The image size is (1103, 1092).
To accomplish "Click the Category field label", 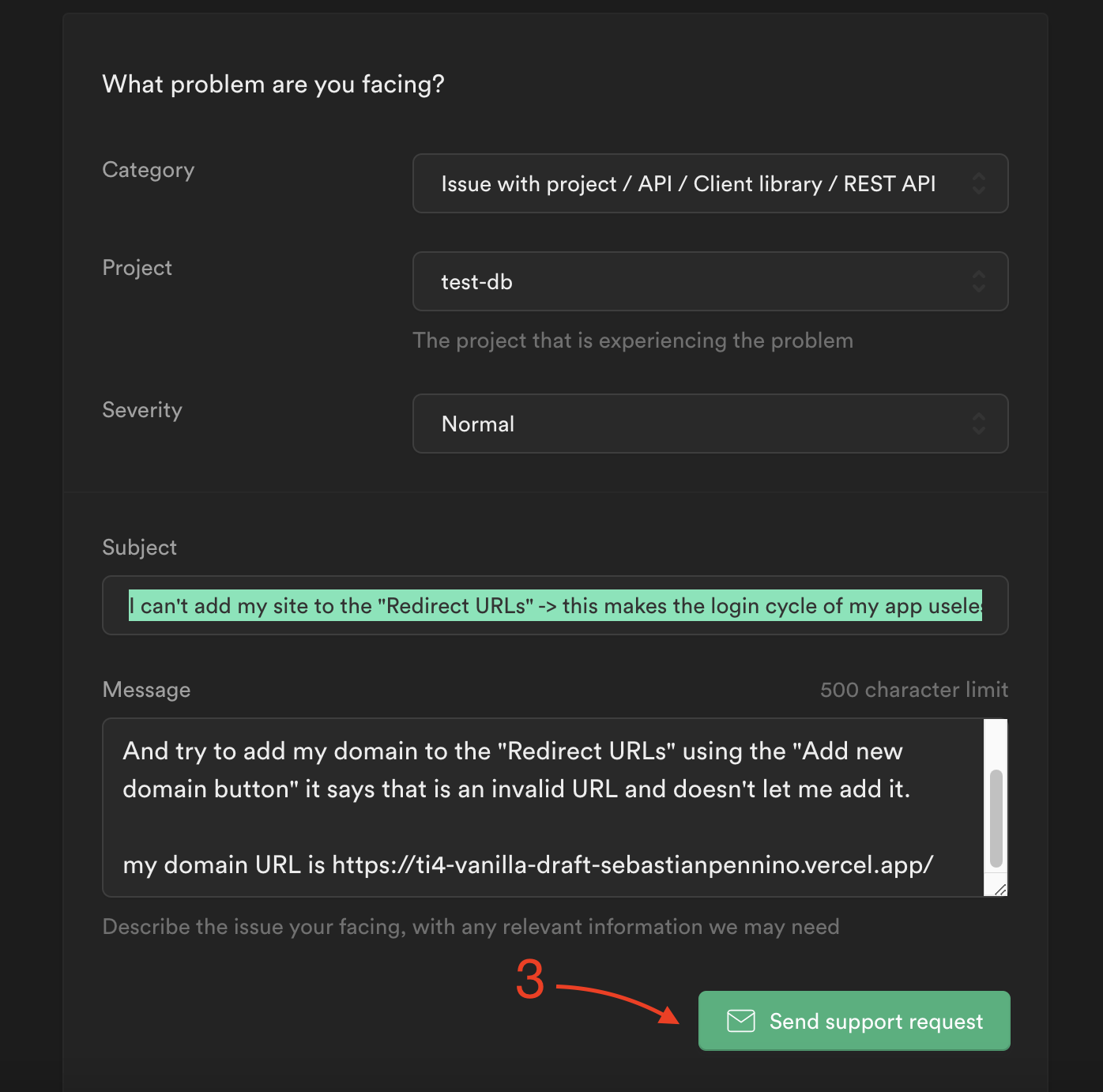I will [x=148, y=169].
